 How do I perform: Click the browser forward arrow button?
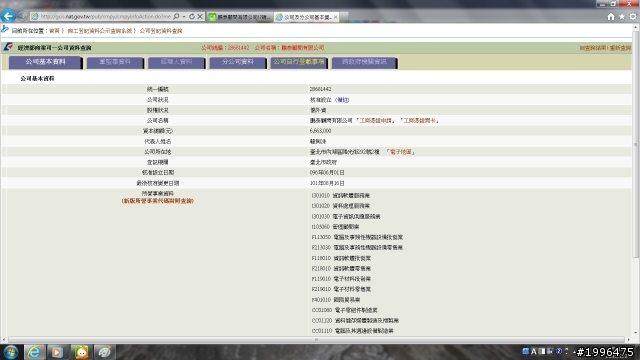[x=22, y=16]
